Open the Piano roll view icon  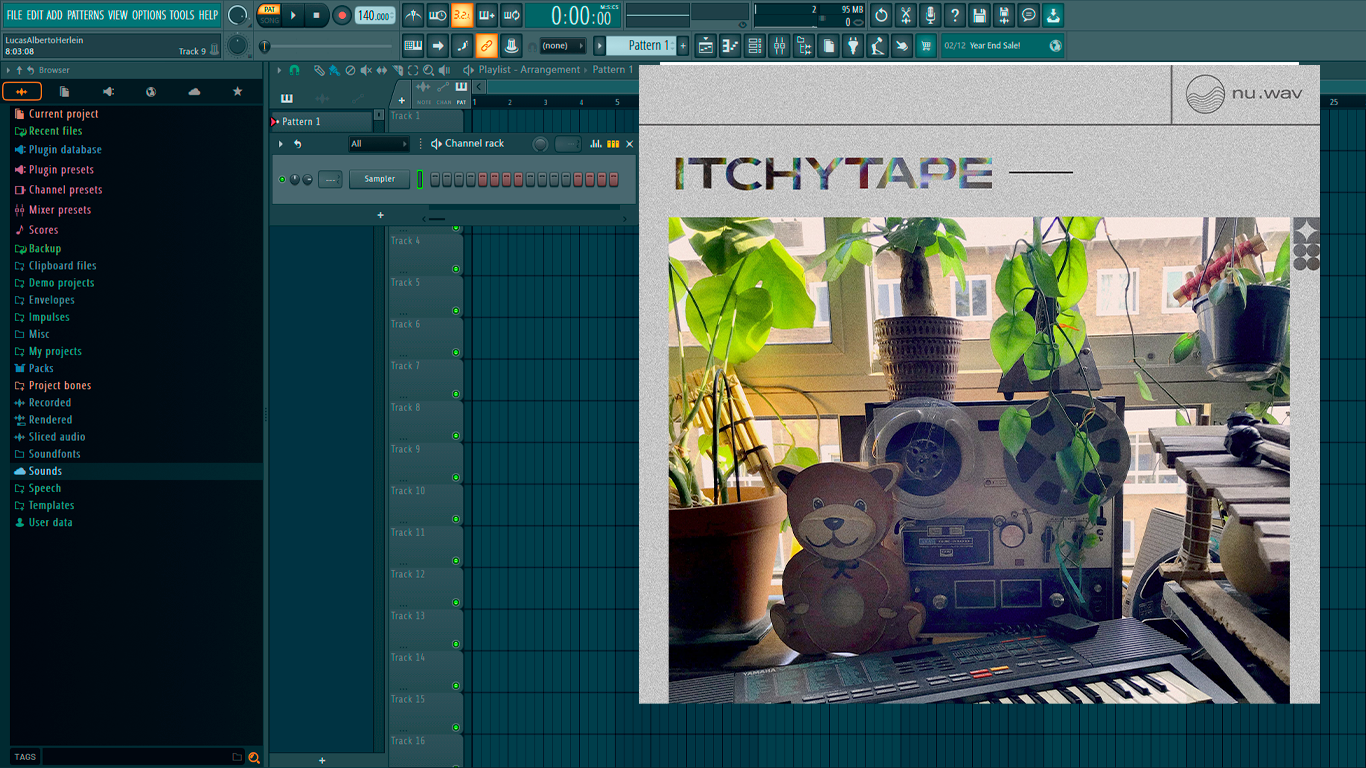pyautogui.click(x=730, y=45)
